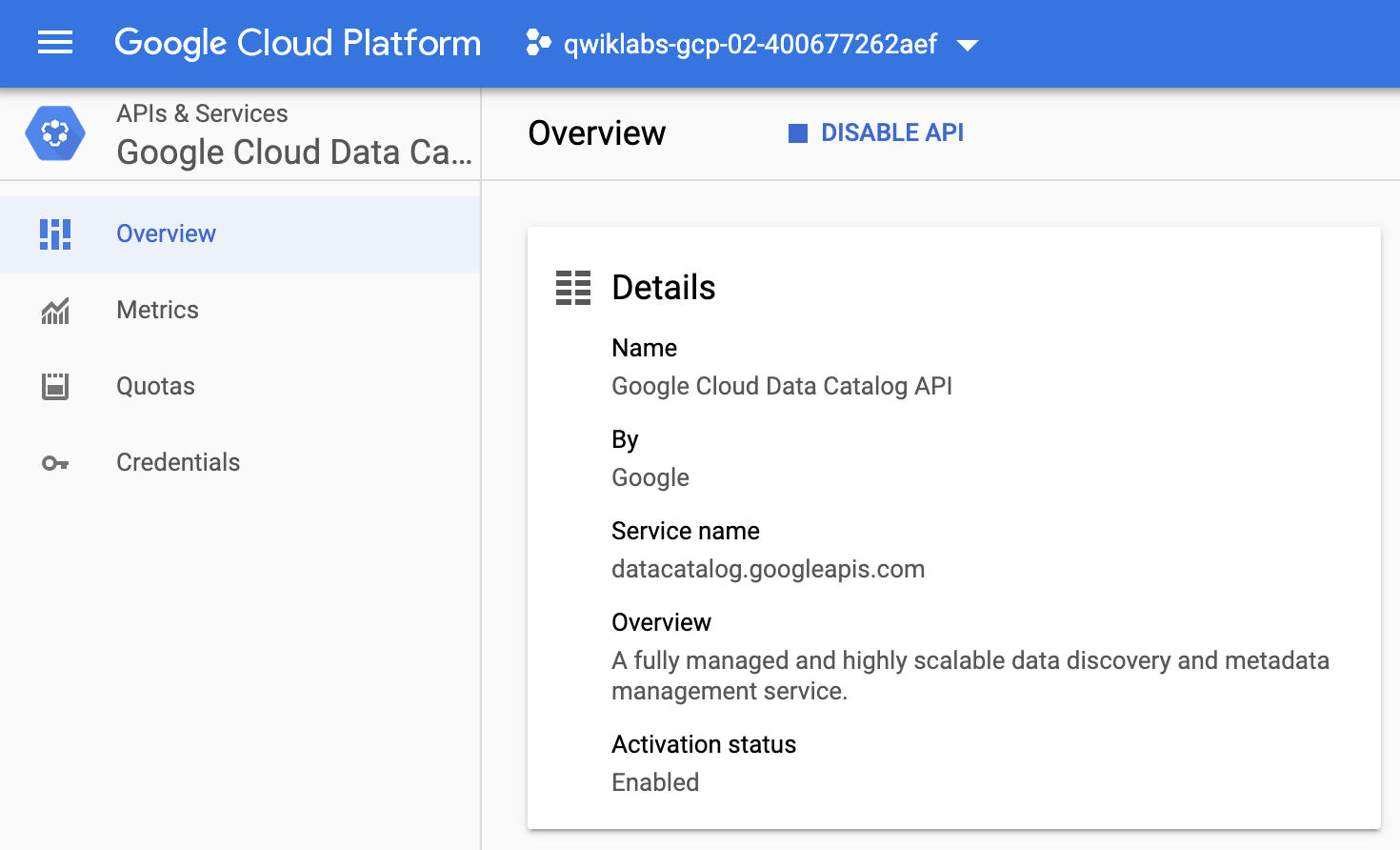The height and width of the screenshot is (850, 1400).
Task: Click the Google Cloud Data Ca... title
Action: pyautogui.click(x=294, y=152)
